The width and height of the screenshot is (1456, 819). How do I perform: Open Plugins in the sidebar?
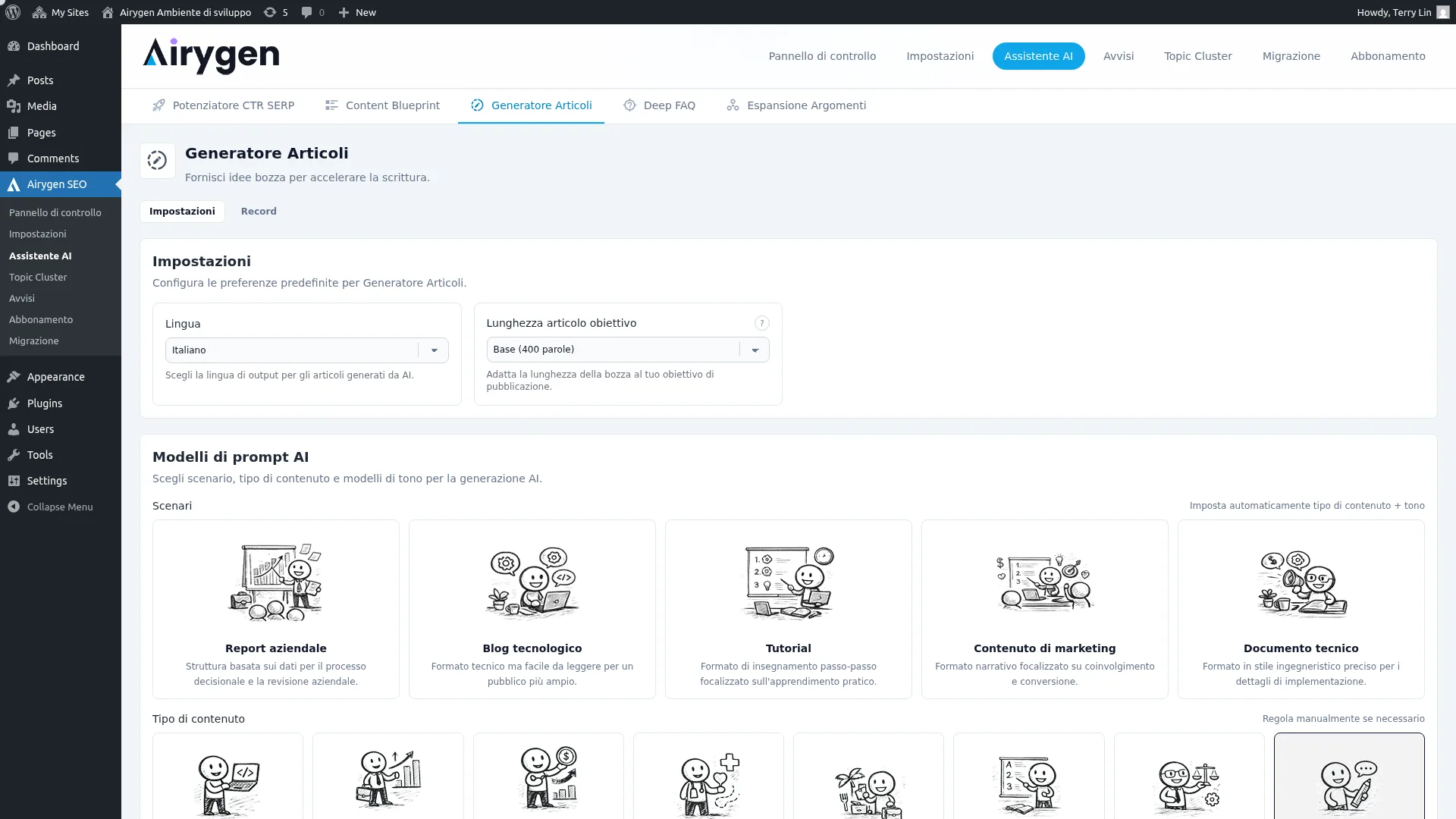point(61,403)
